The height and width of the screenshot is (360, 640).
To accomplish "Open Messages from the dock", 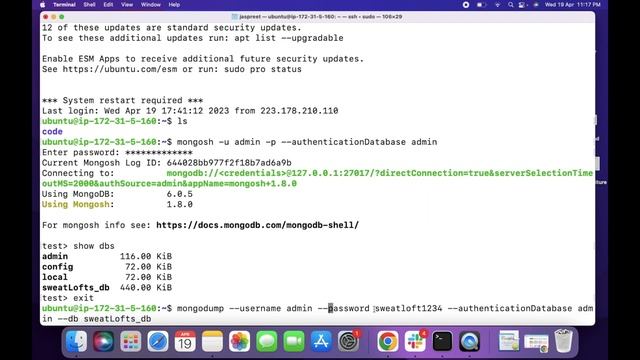I will [x=267, y=341].
